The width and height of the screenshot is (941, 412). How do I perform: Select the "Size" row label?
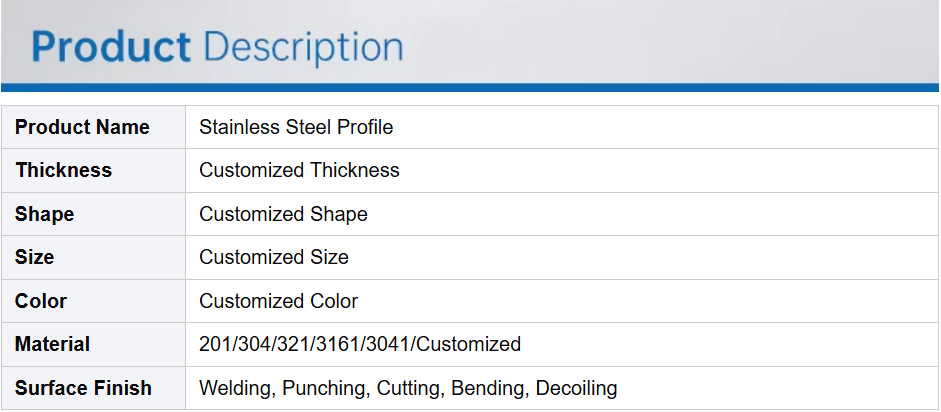tap(35, 257)
